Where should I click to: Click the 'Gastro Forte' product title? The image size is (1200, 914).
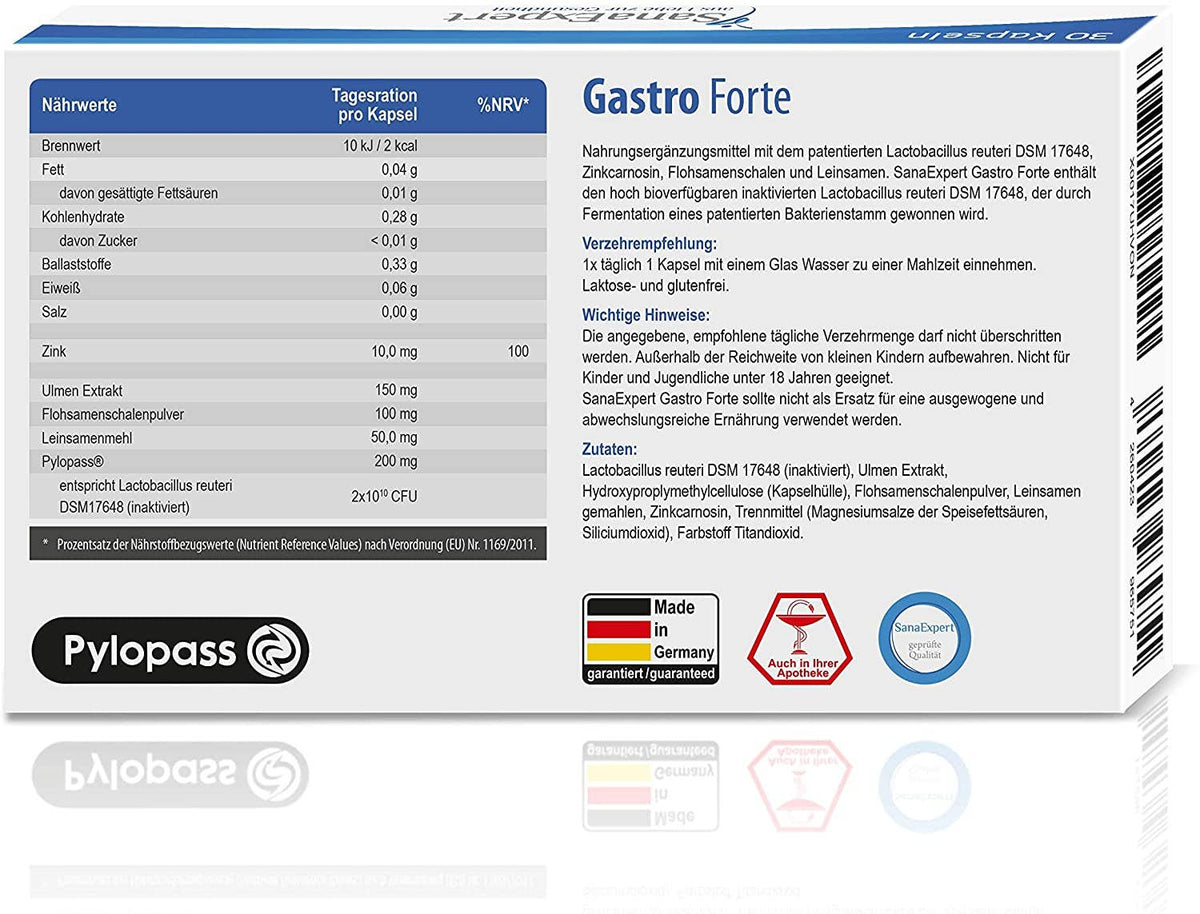coord(686,98)
